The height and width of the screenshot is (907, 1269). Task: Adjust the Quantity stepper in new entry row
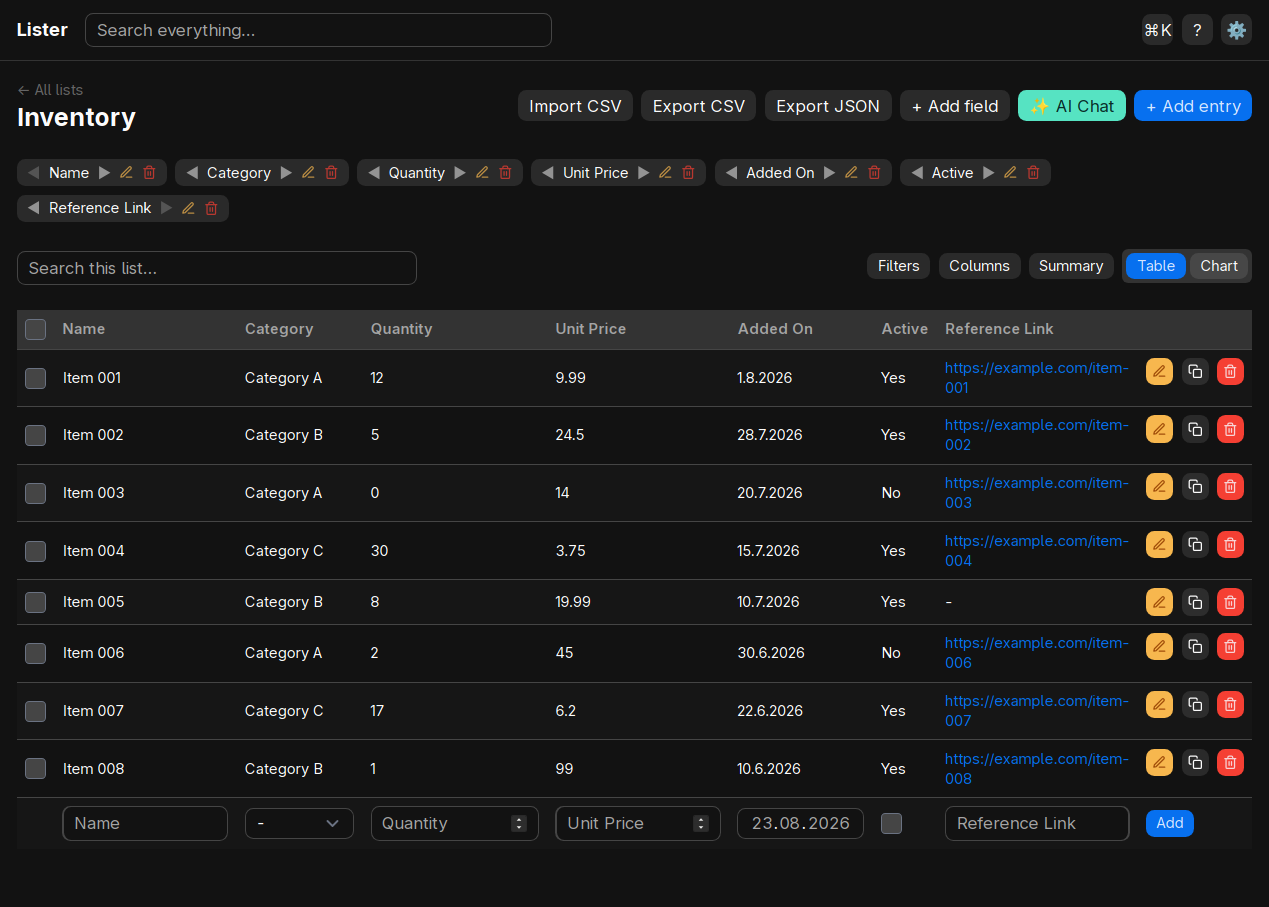518,823
